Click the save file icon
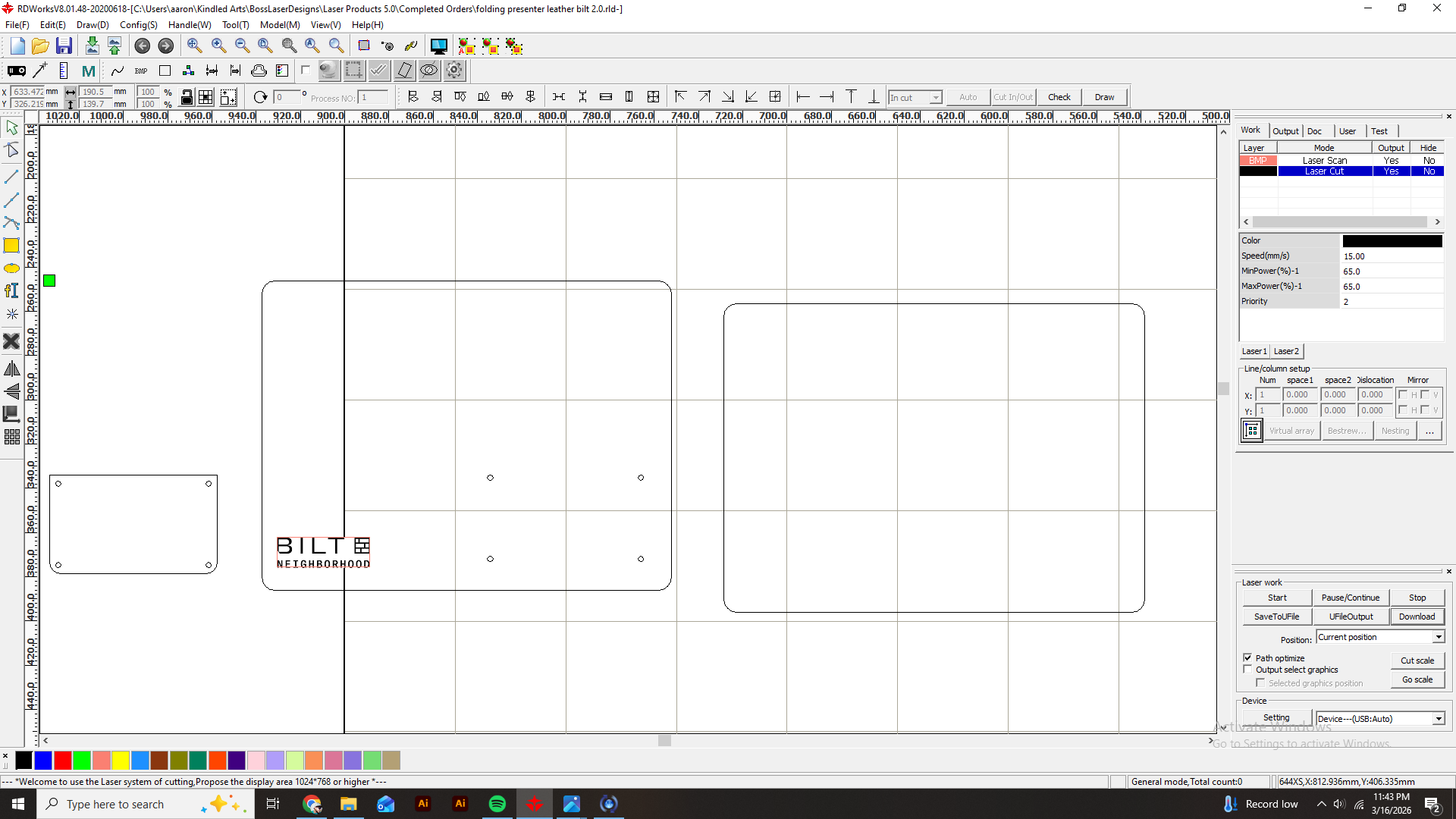The width and height of the screenshot is (1456, 819). pyautogui.click(x=64, y=46)
